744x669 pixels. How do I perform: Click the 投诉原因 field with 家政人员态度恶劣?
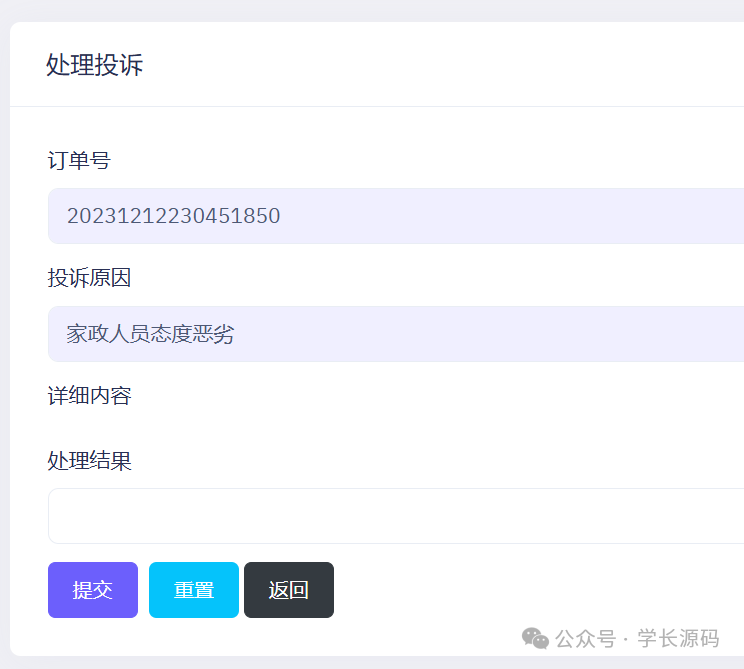click(x=396, y=334)
